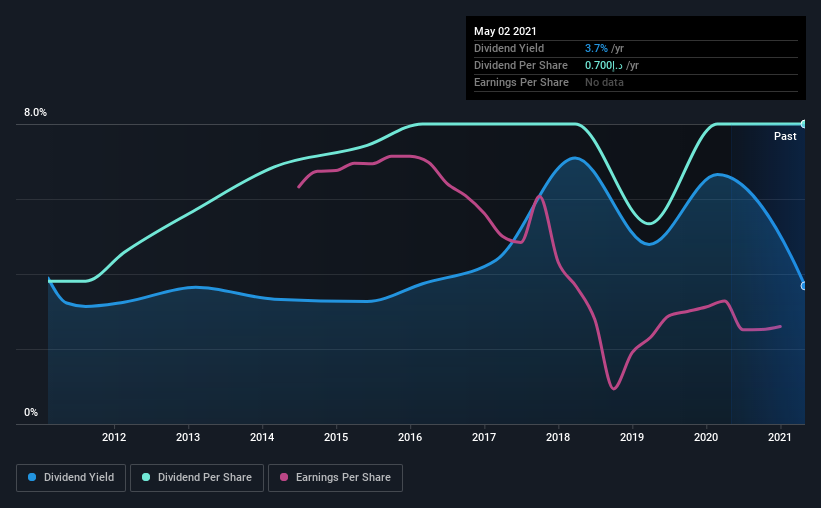Click the 0% y-axis label
The image size is (821, 508).
[31, 413]
